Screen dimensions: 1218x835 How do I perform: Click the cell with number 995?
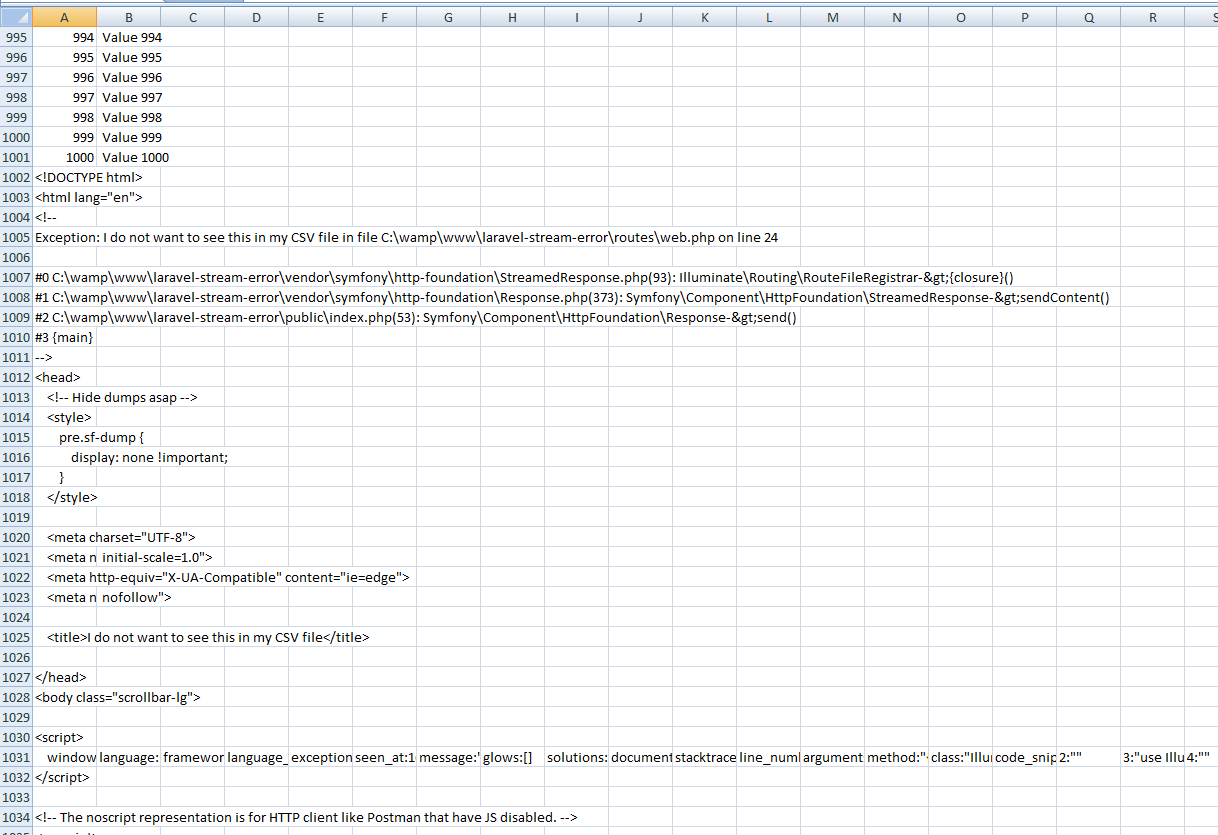point(65,57)
